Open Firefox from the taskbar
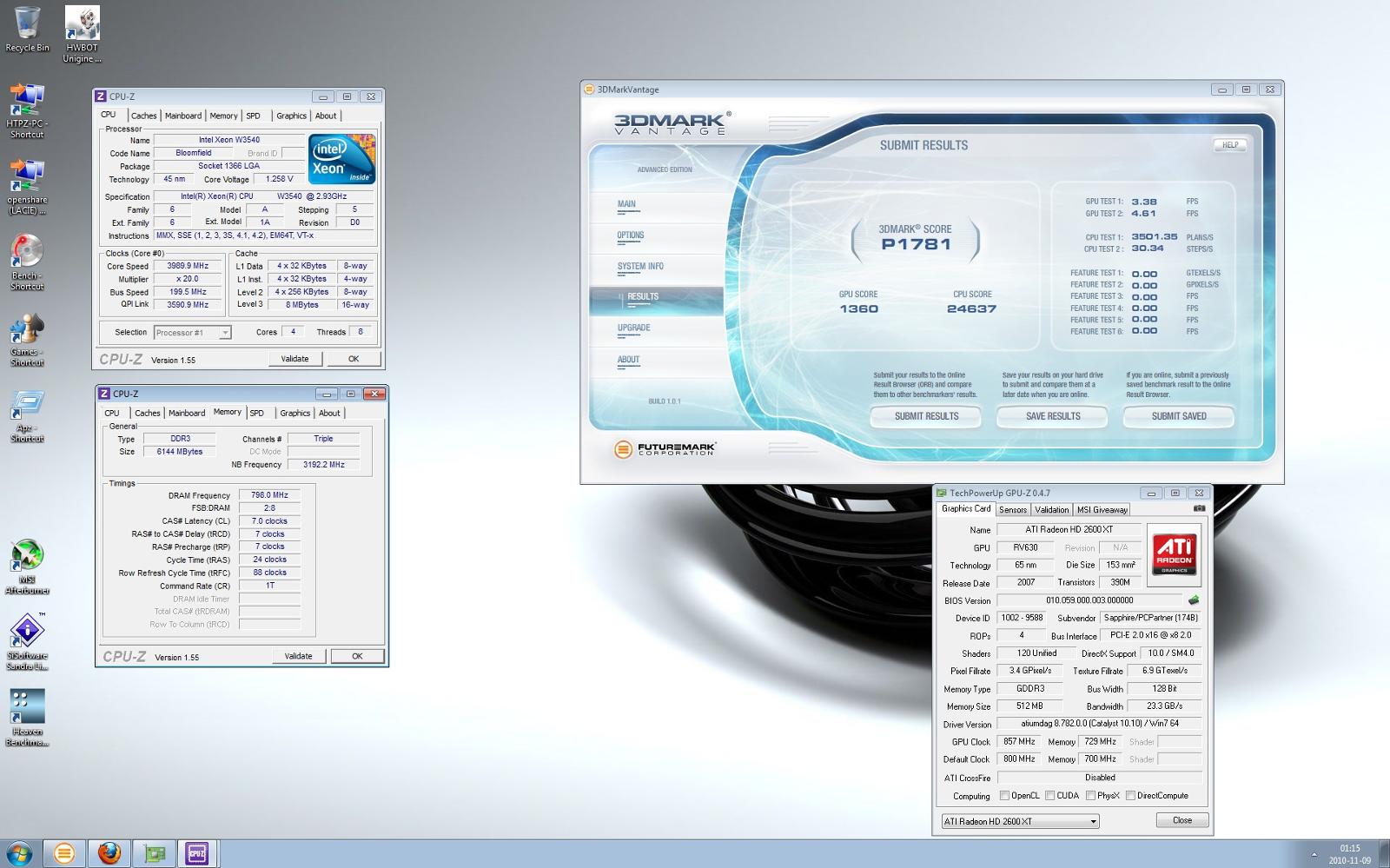The width and height of the screenshot is (1390, 868). click(109, 853)
